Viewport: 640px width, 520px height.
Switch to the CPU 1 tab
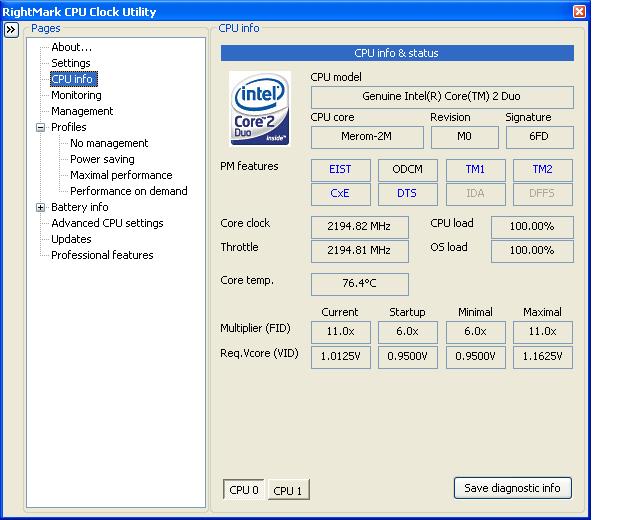(x=288, y=490)
